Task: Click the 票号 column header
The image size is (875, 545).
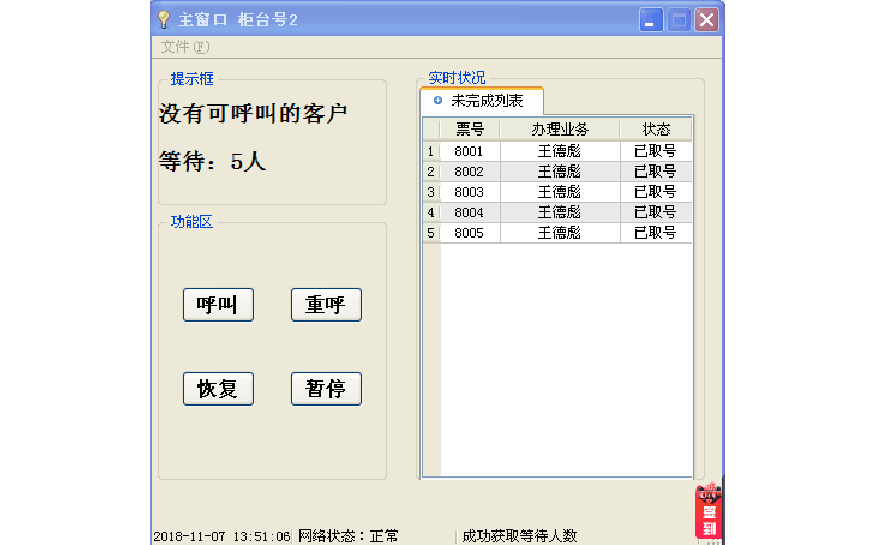Action: coord(470,129)
